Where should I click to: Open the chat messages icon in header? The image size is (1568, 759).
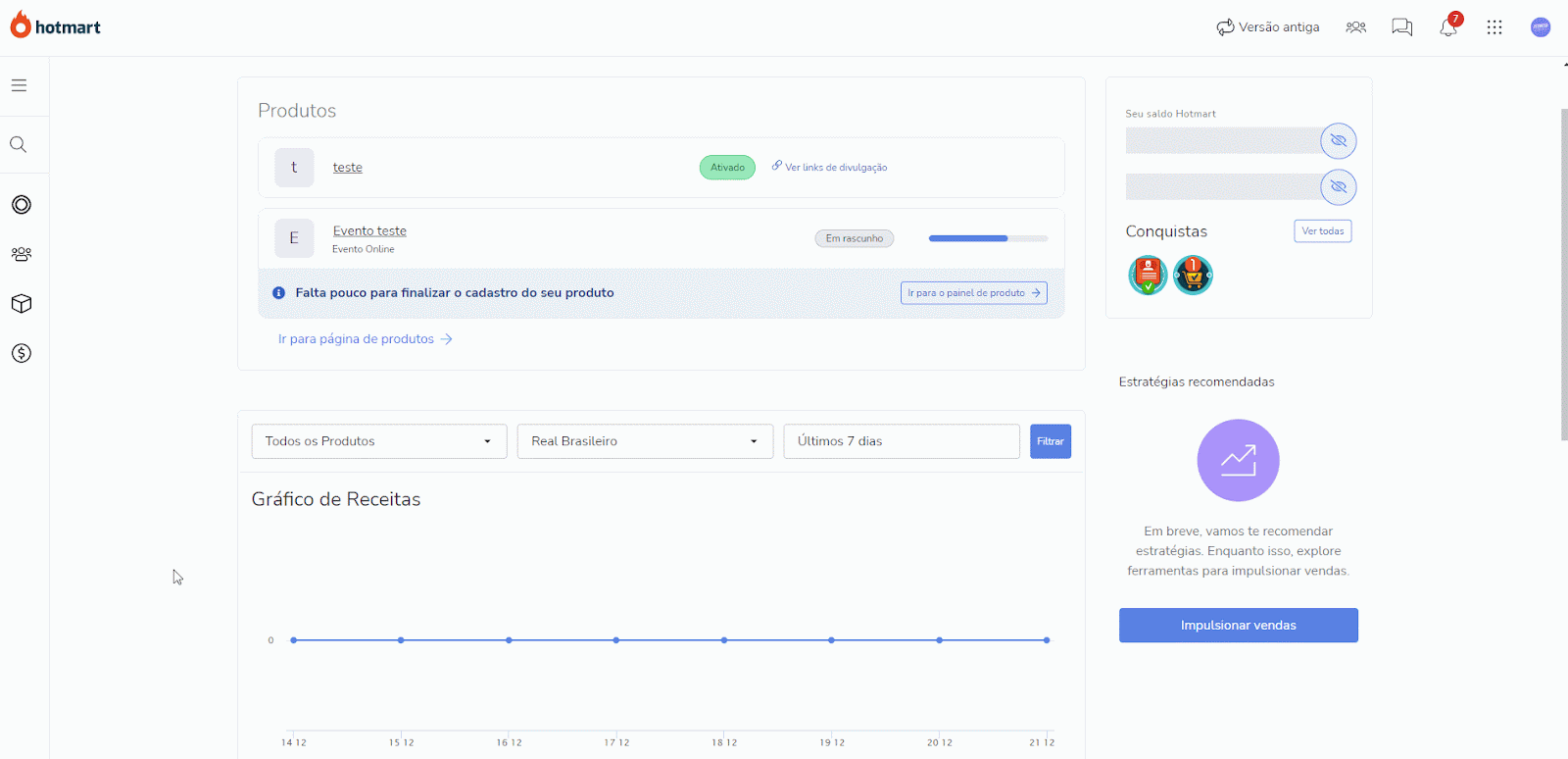coord(1402,27)
